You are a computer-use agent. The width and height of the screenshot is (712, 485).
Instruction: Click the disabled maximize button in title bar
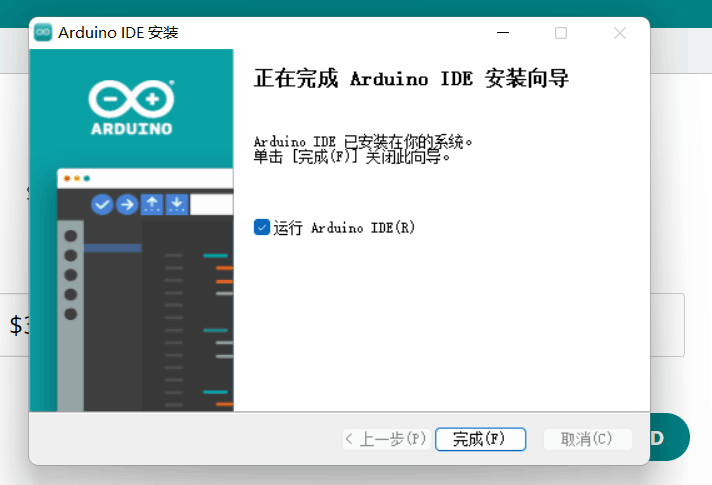coord(561,33)
